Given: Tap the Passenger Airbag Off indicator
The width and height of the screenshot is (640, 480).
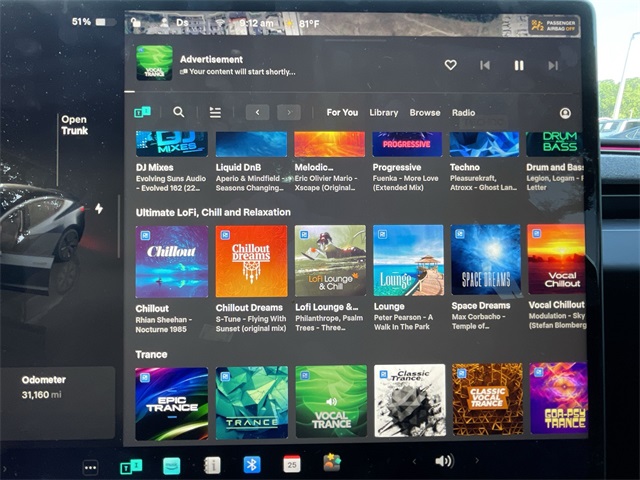Looking at the screenshot, I should [x=553, y=26].
